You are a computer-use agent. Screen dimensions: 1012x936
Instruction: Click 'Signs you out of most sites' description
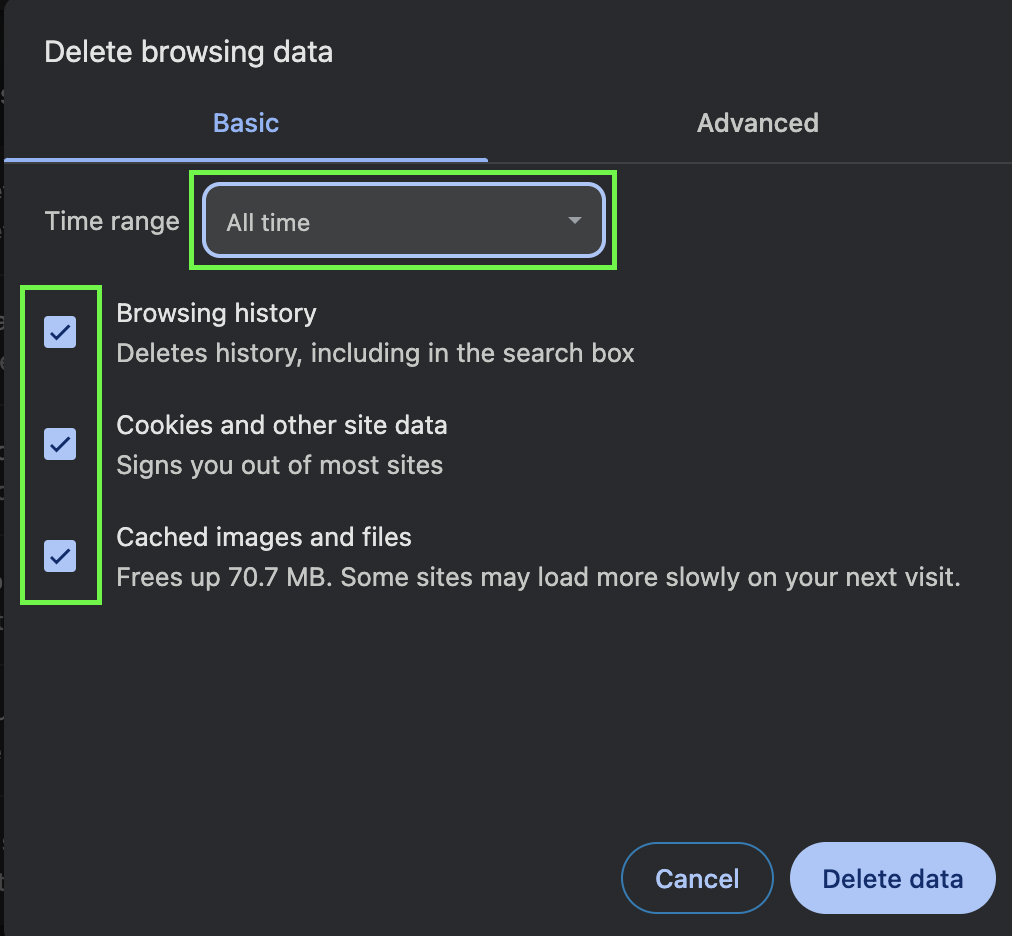pos(279,465)
